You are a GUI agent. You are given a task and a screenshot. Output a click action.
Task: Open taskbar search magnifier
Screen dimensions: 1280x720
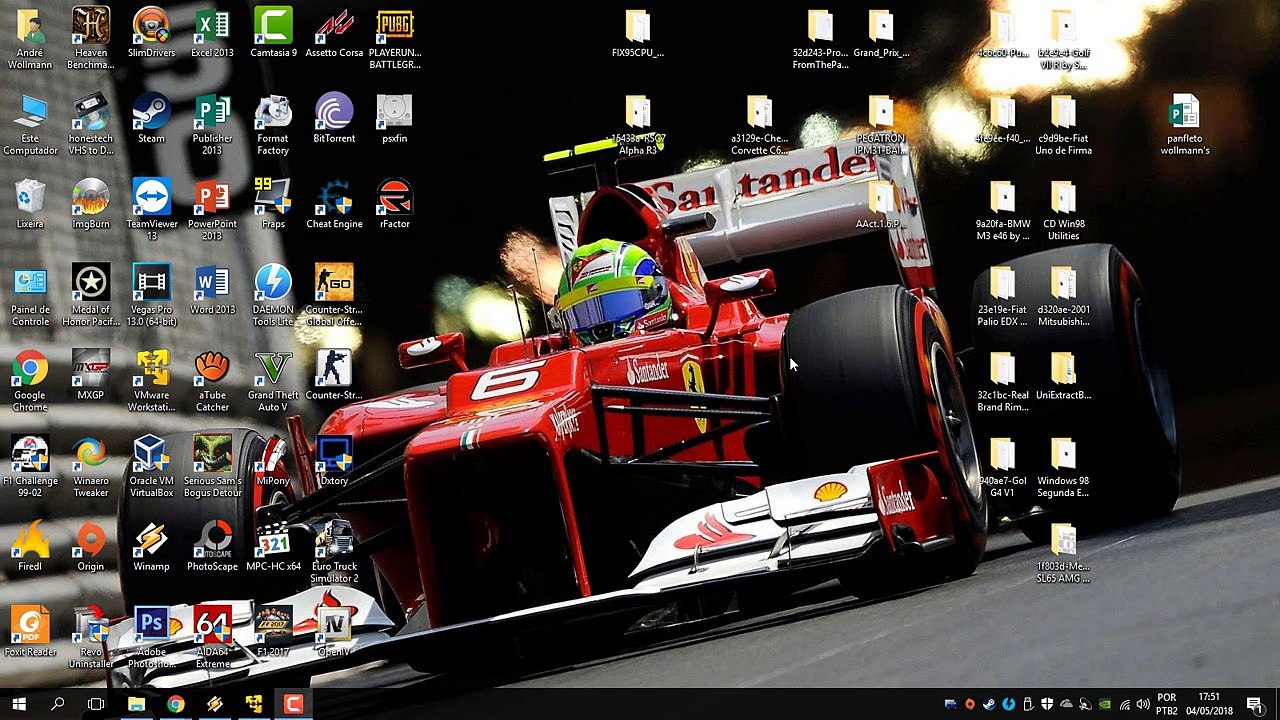click(57, 704)
